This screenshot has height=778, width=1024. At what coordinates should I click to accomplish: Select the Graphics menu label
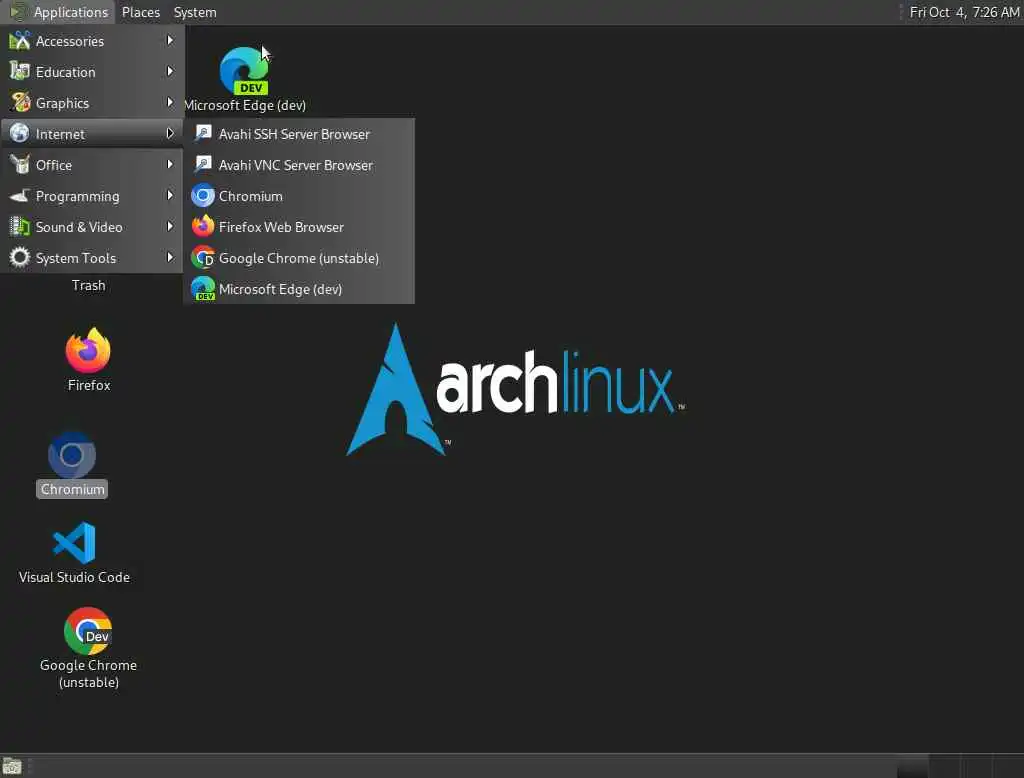coord(62,103)
